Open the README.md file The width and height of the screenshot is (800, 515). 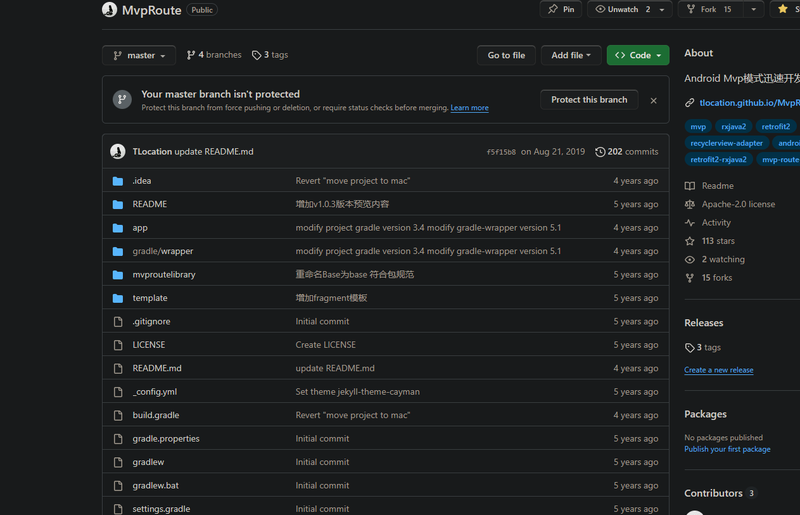point(157,368)
